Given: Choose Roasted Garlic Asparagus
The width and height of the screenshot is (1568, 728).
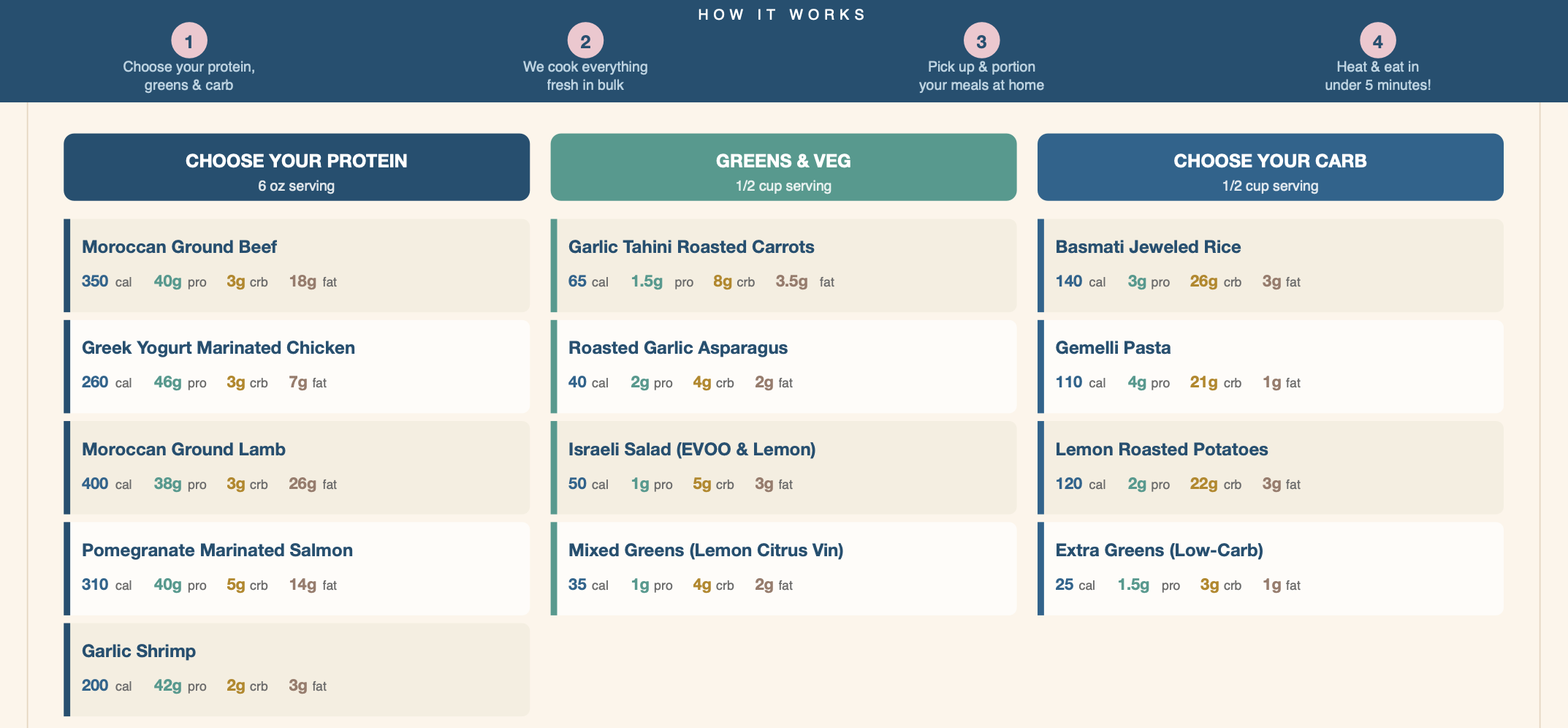Looking at the screenshot, I should click(x=783, y=366).
